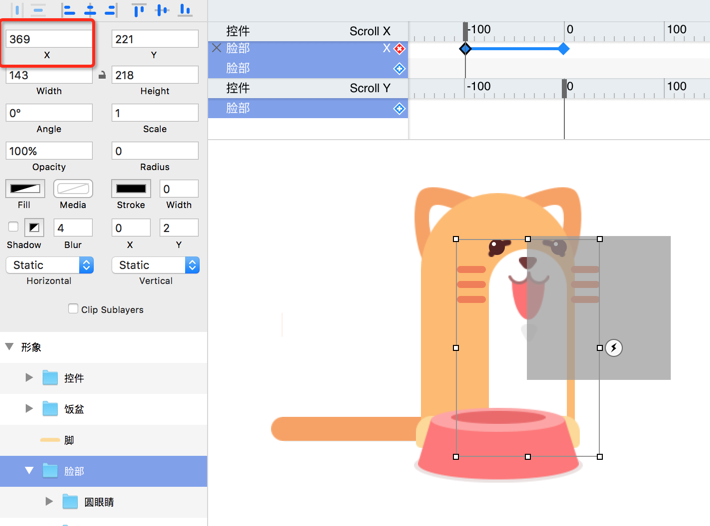Image resolution: width=710 pixels, height=526 pixels.
Task: Click the X delete icon on the 脸部 X row
Action: (x=216, y=48)
